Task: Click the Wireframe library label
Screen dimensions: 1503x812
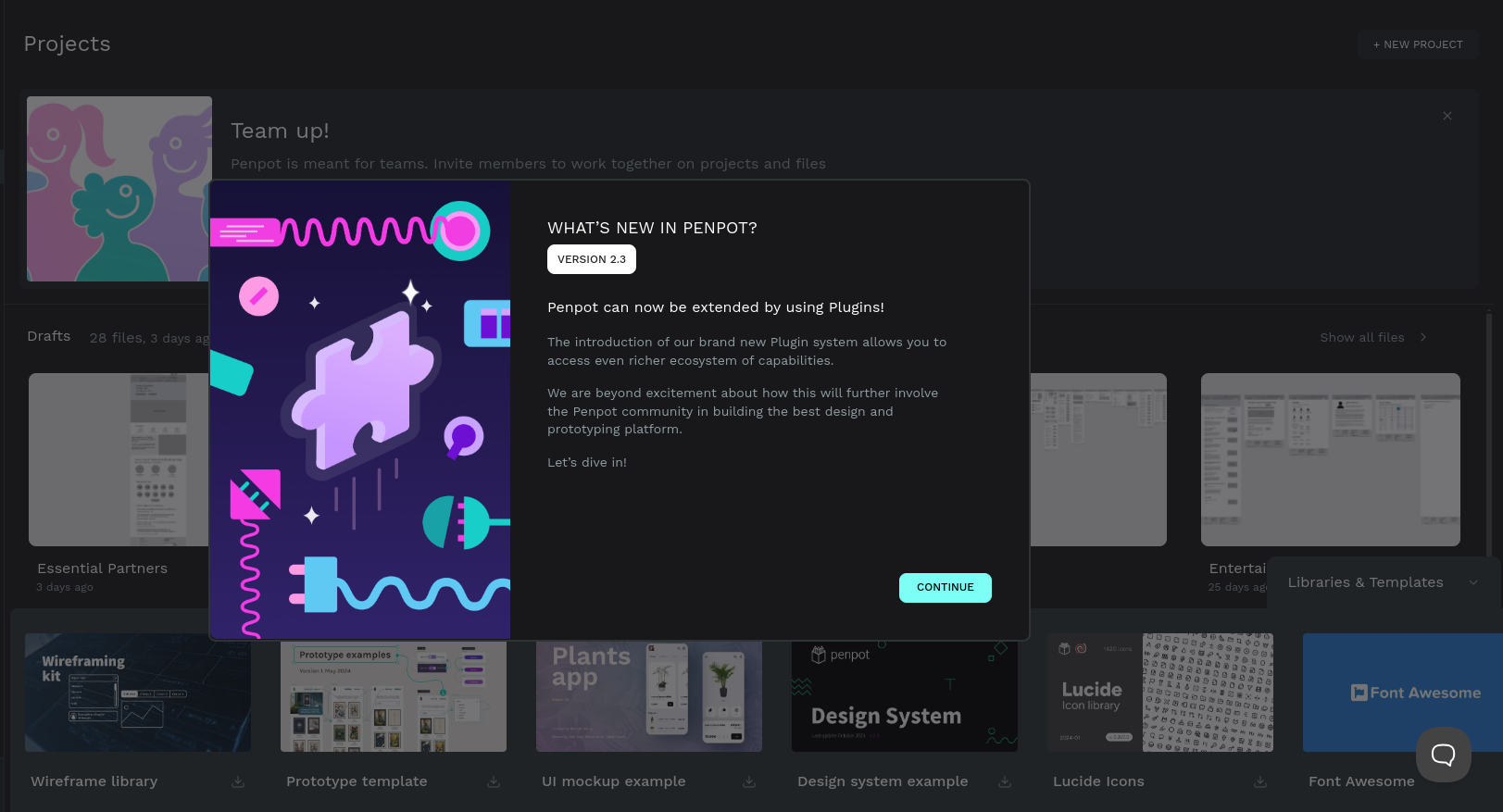Action: pyautogui.click(x=94, y=781)
